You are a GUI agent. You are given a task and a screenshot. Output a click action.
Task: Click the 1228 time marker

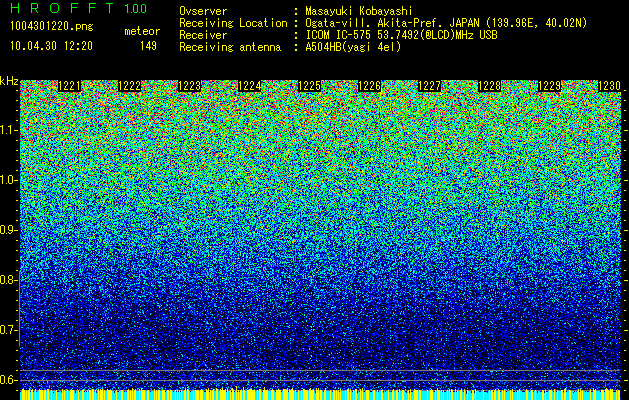click(x=490, y=86)
